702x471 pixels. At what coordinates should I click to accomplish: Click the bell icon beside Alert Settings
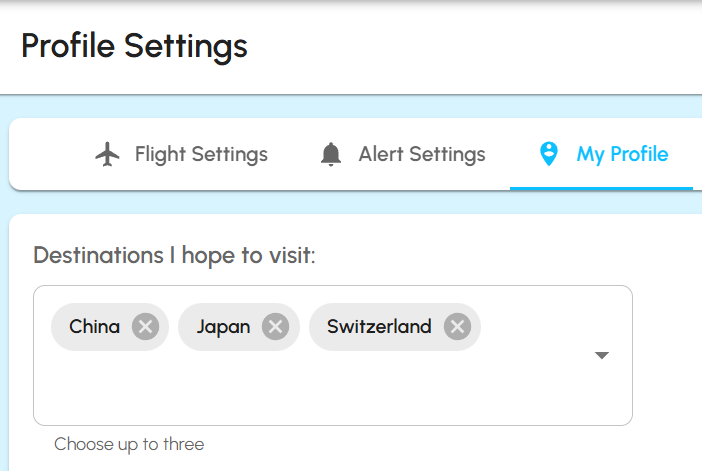pos(331,155)
